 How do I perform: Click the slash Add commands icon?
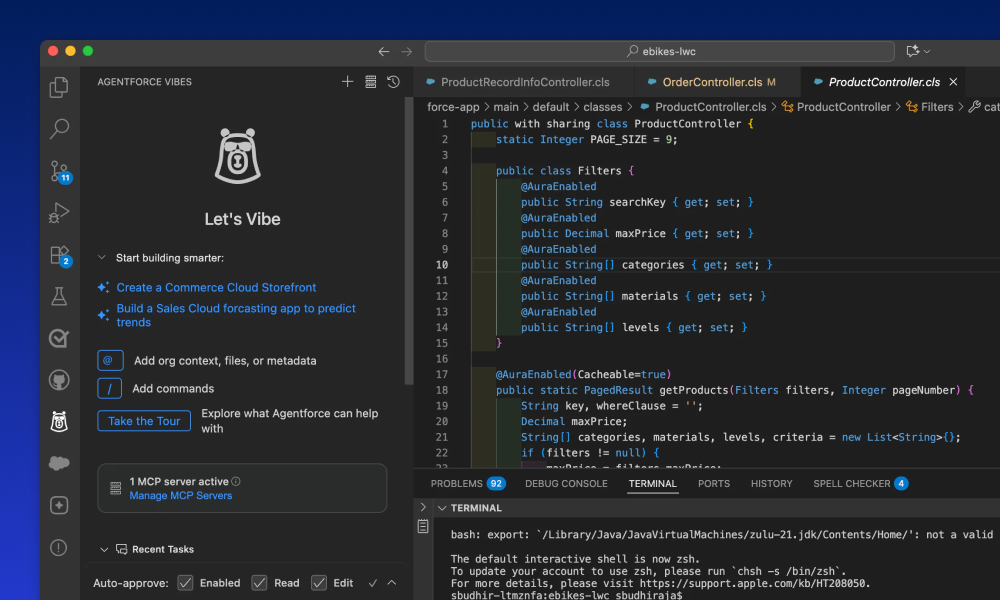tap(110, 388)
